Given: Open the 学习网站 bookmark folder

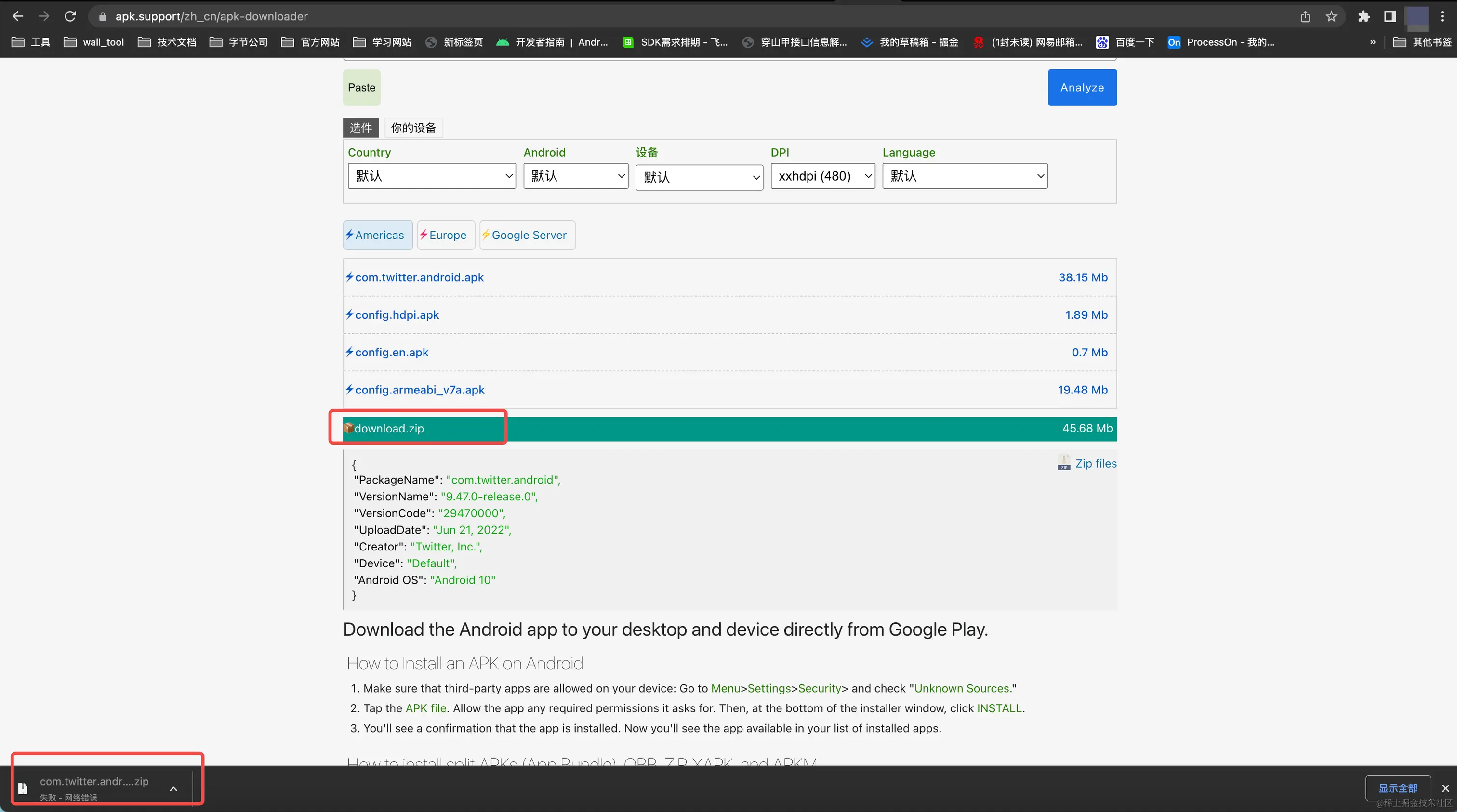Looking at the screenshot, I should coord(382,42).
